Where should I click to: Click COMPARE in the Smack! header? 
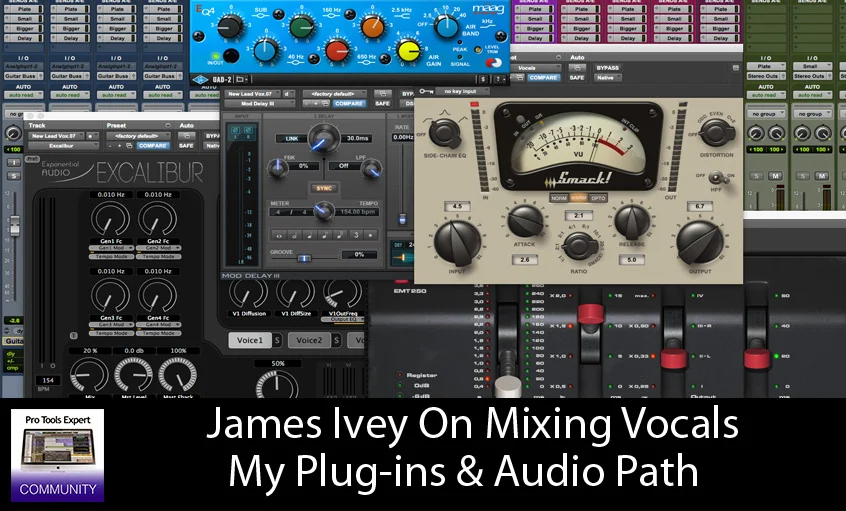click(543, 78)
